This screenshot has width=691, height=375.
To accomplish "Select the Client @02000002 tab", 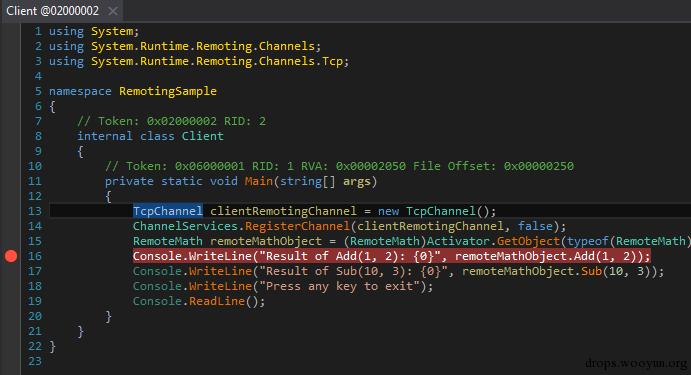I will (52, 11).
